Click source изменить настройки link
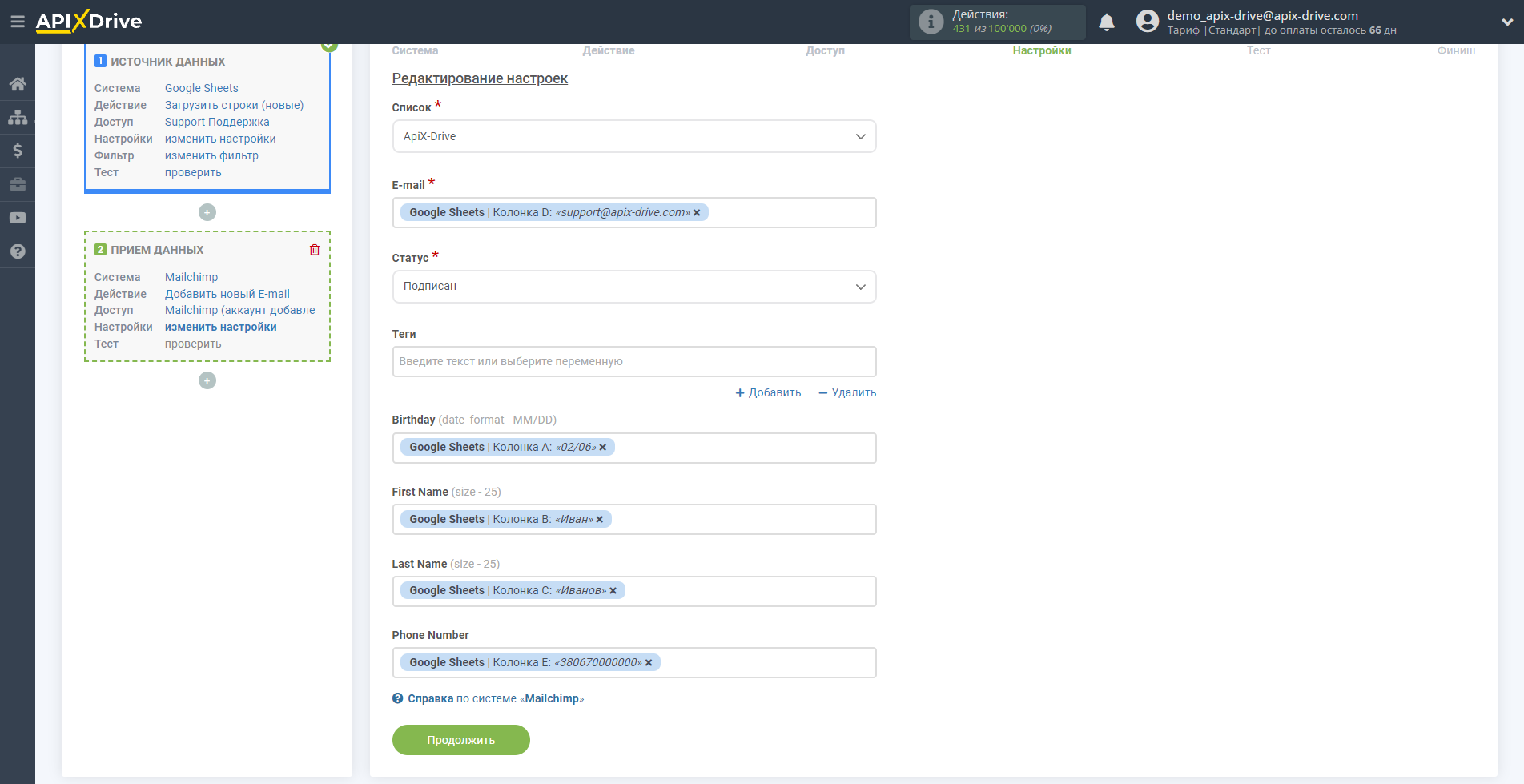 pyautogui.click(x=220, y=139)
